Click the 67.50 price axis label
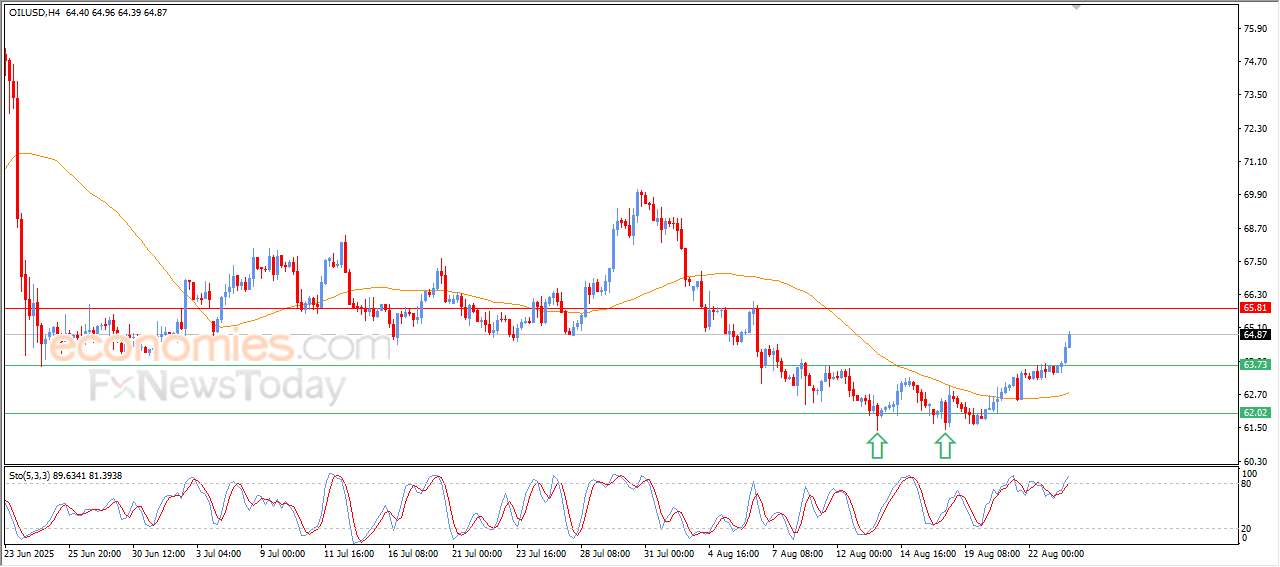The image size is (1280, 567). coord(1256,261)
